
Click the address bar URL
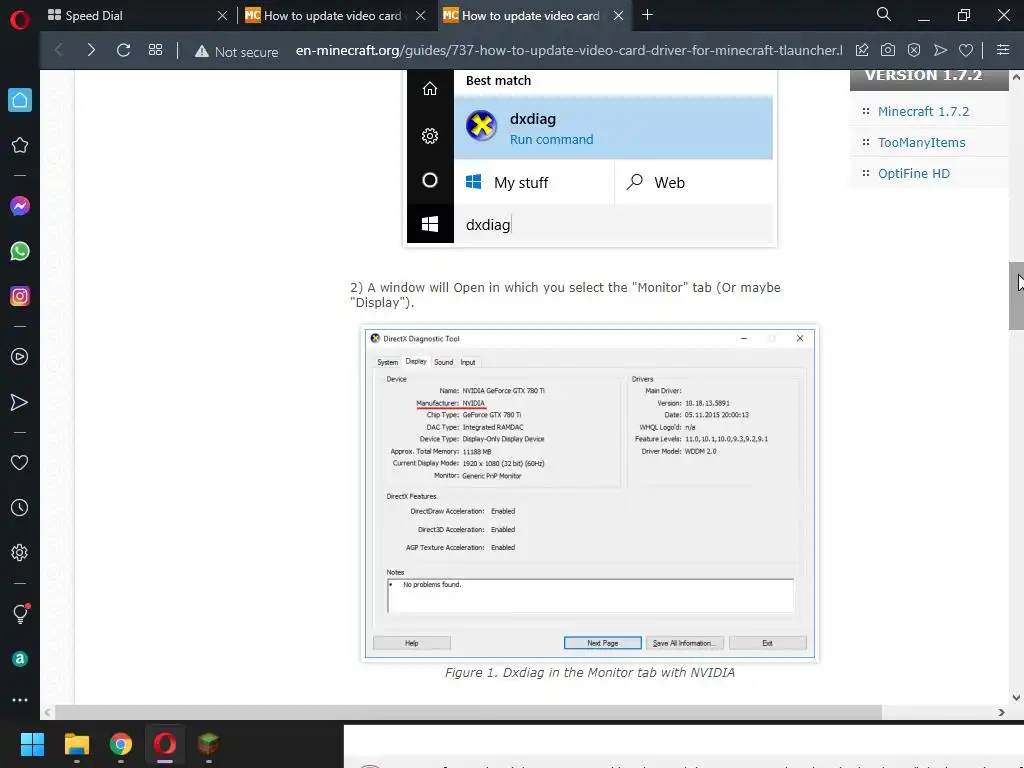pos(568,50)
